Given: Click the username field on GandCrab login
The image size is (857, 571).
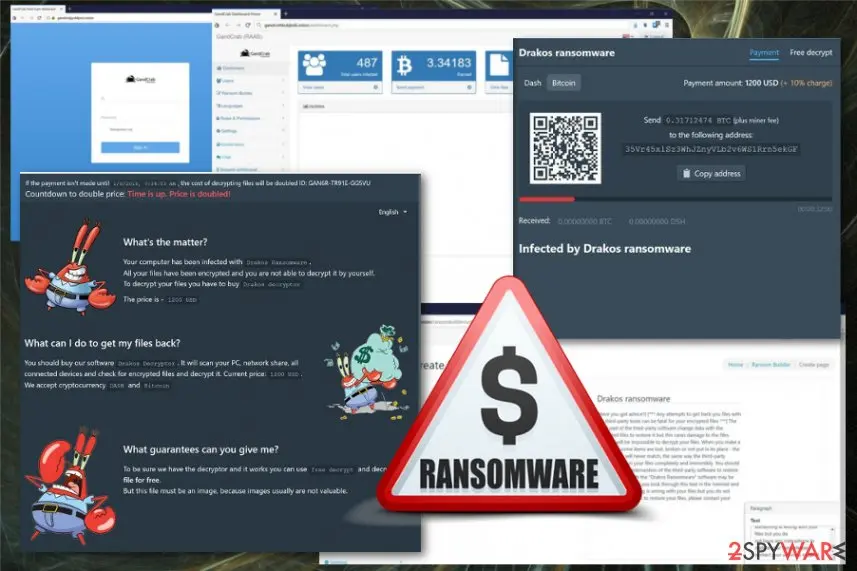Looking at the screenshot, I should coord(140,99).
